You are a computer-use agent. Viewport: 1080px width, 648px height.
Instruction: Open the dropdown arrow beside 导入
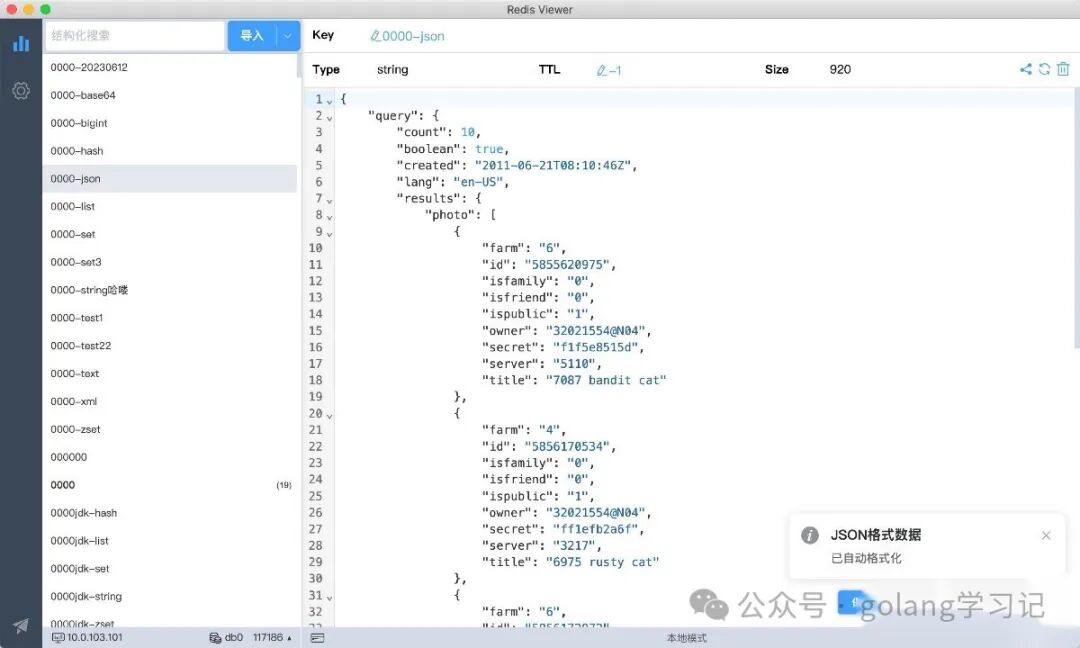(x=288, y=36)
